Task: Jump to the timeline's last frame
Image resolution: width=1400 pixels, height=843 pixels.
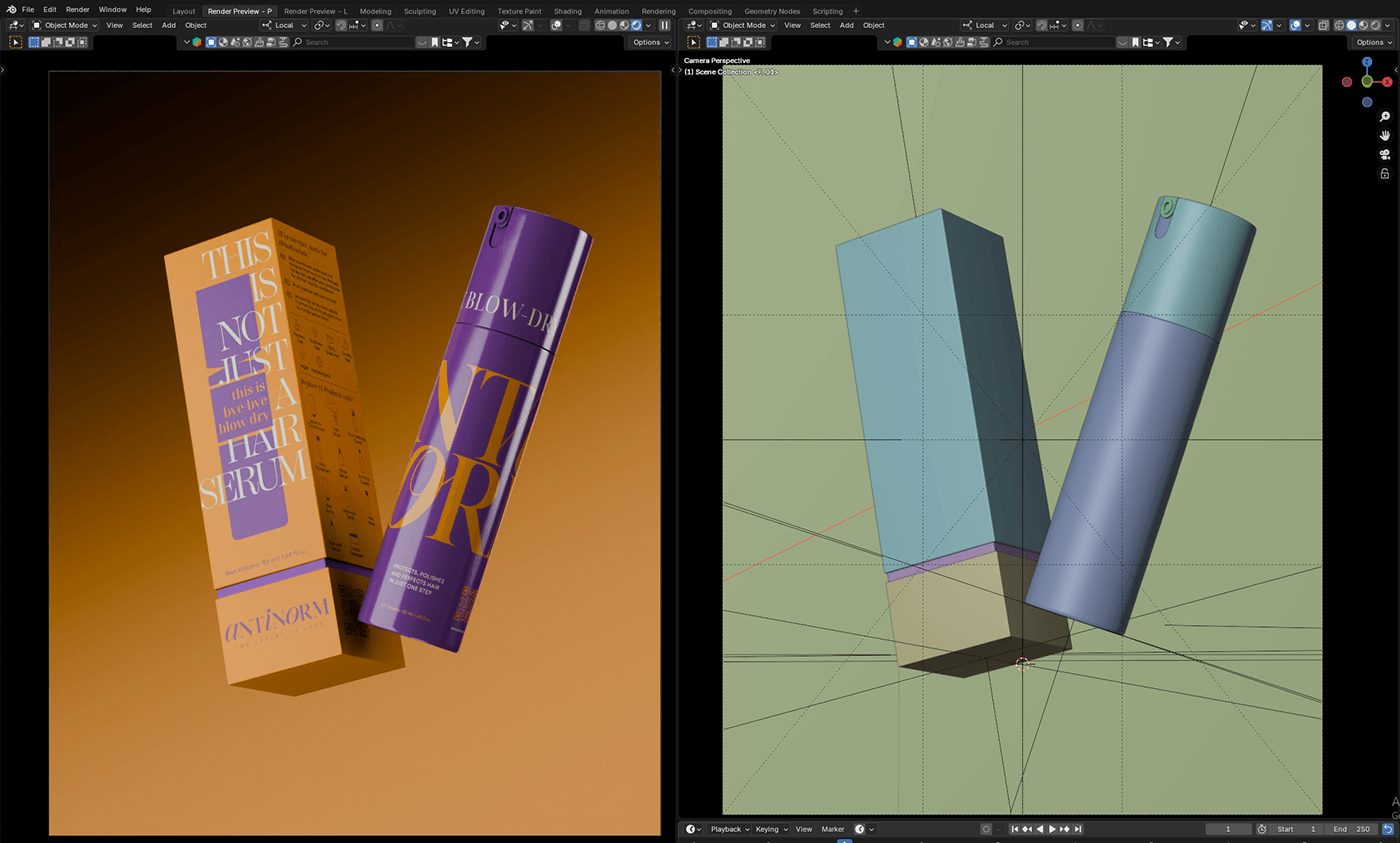Action: (x=1078, y=829)
